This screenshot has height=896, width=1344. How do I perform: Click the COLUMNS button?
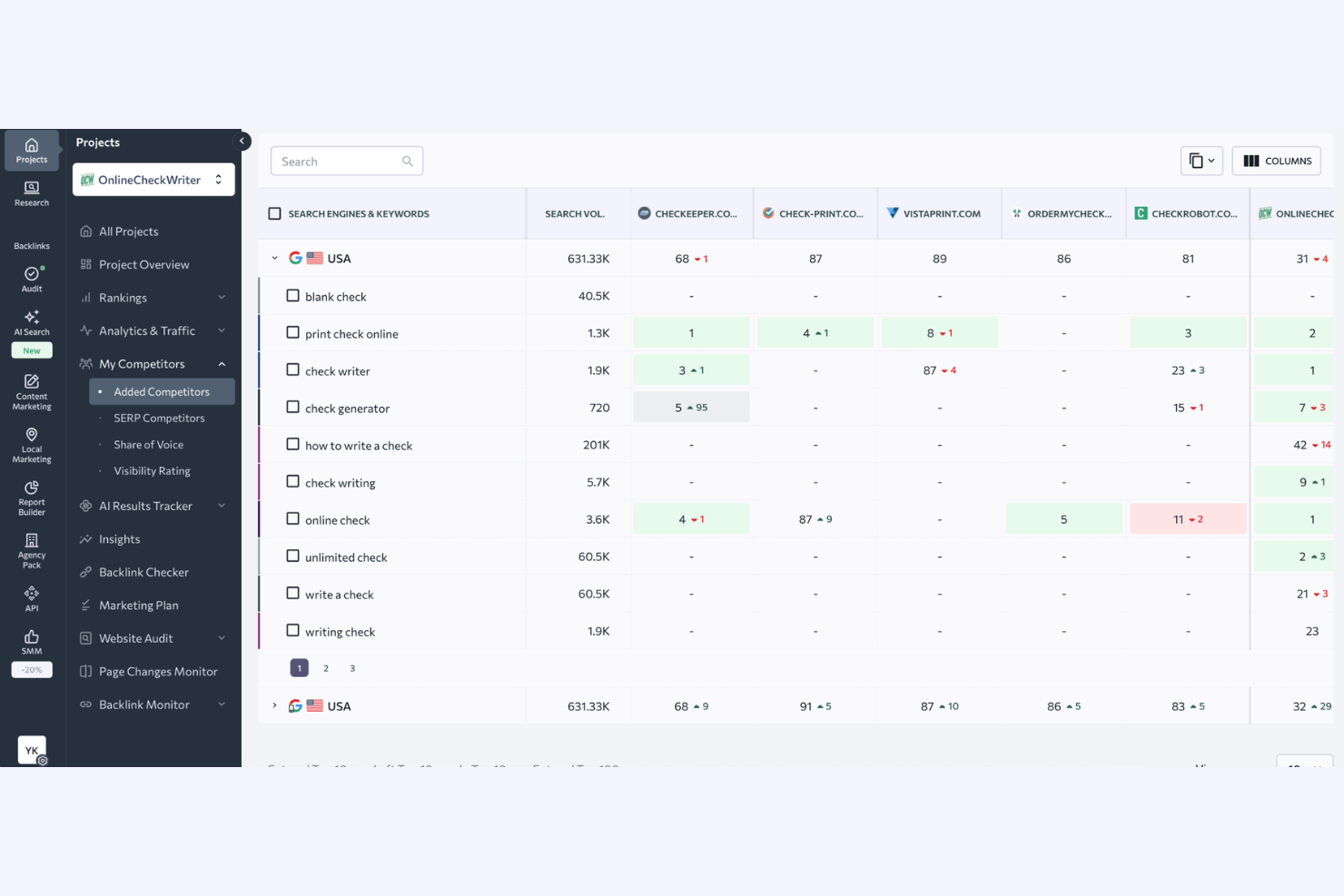tap(1276, 161)
